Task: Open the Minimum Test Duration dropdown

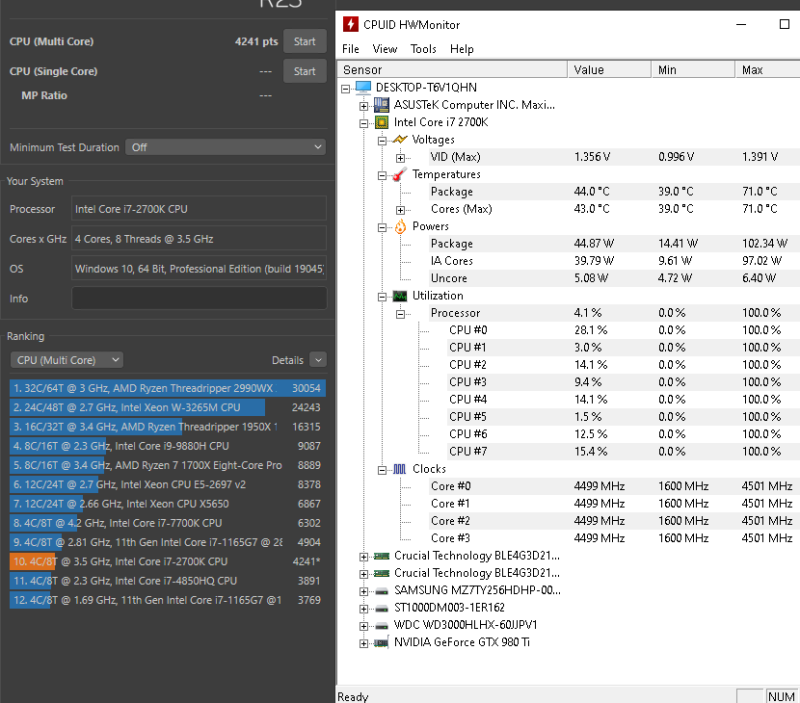Action: 226,147
